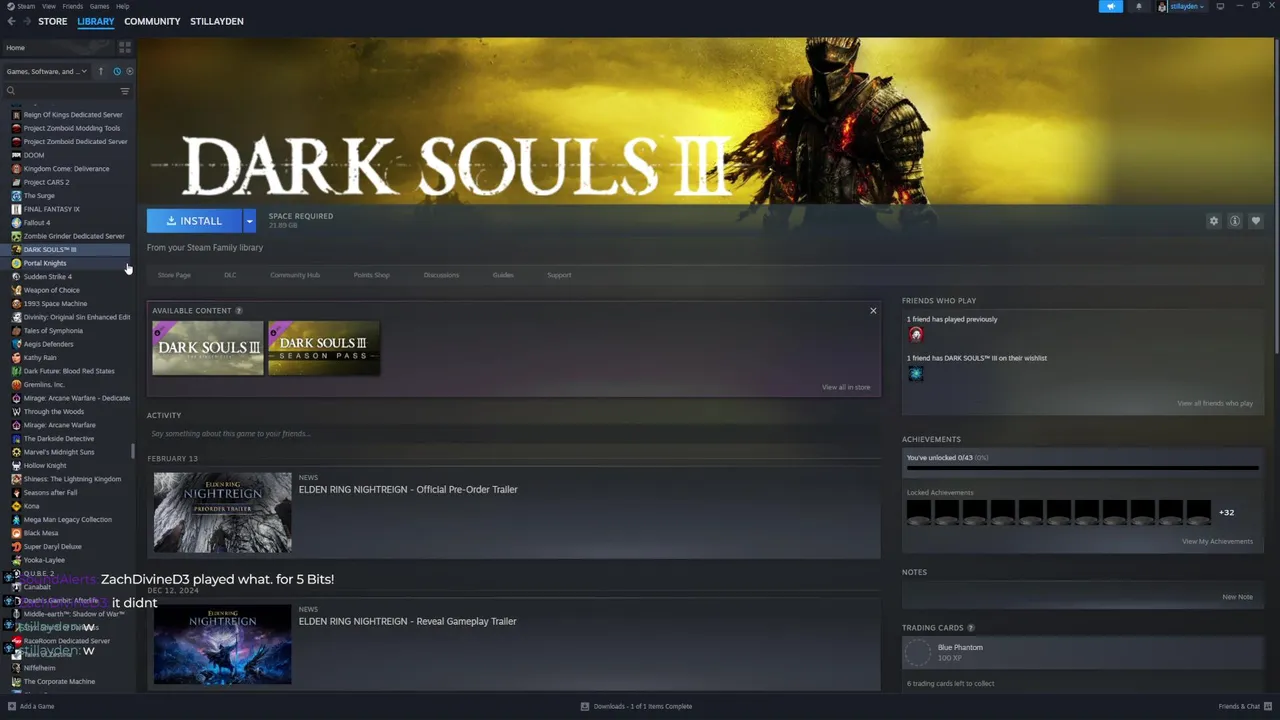Click the Black Mesa icon in library
The image size is (1280, 720).
(x=16, y=533)
